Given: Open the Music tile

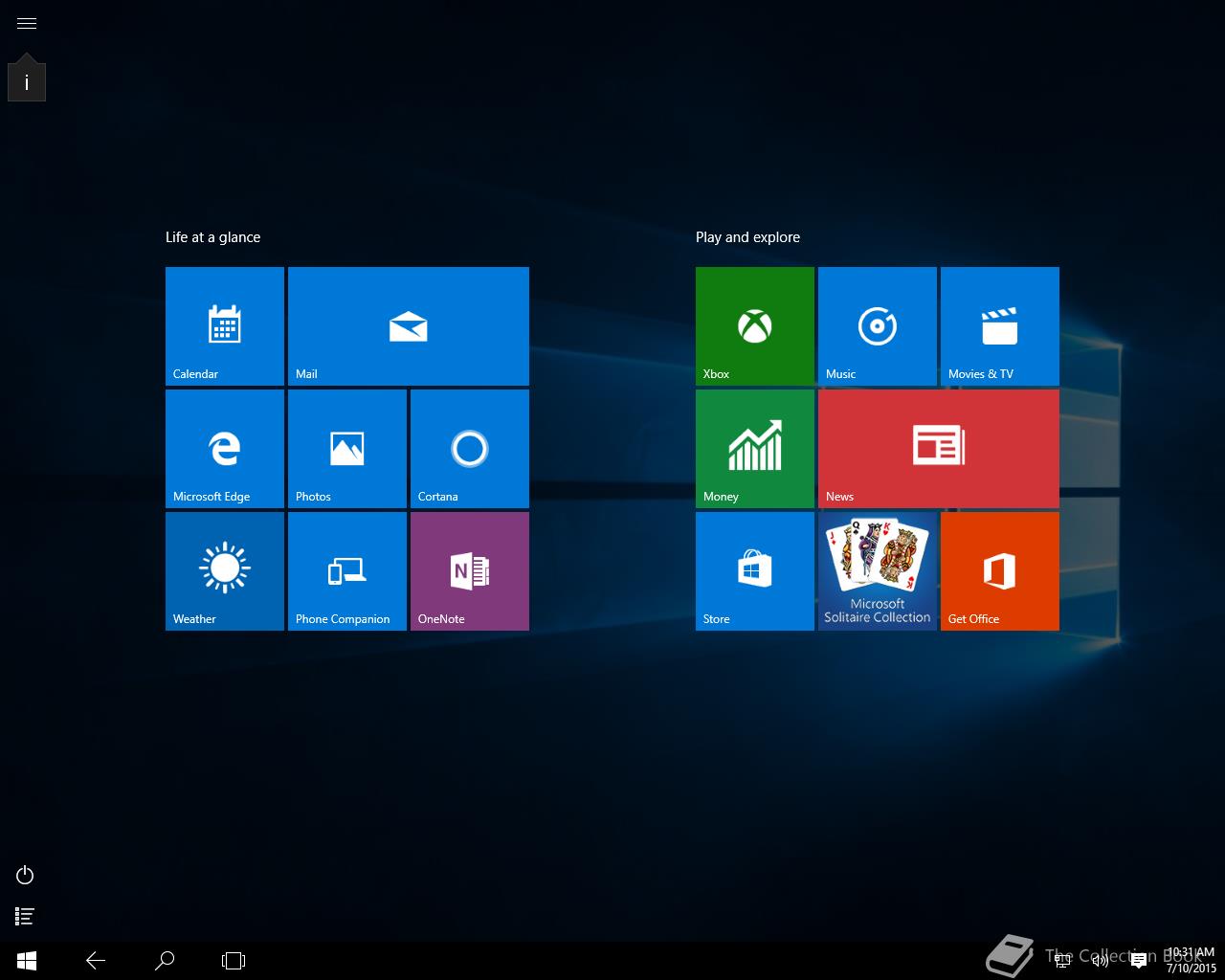Looking at the screenshot, I should pyautogui.click(x=878, y=326).
